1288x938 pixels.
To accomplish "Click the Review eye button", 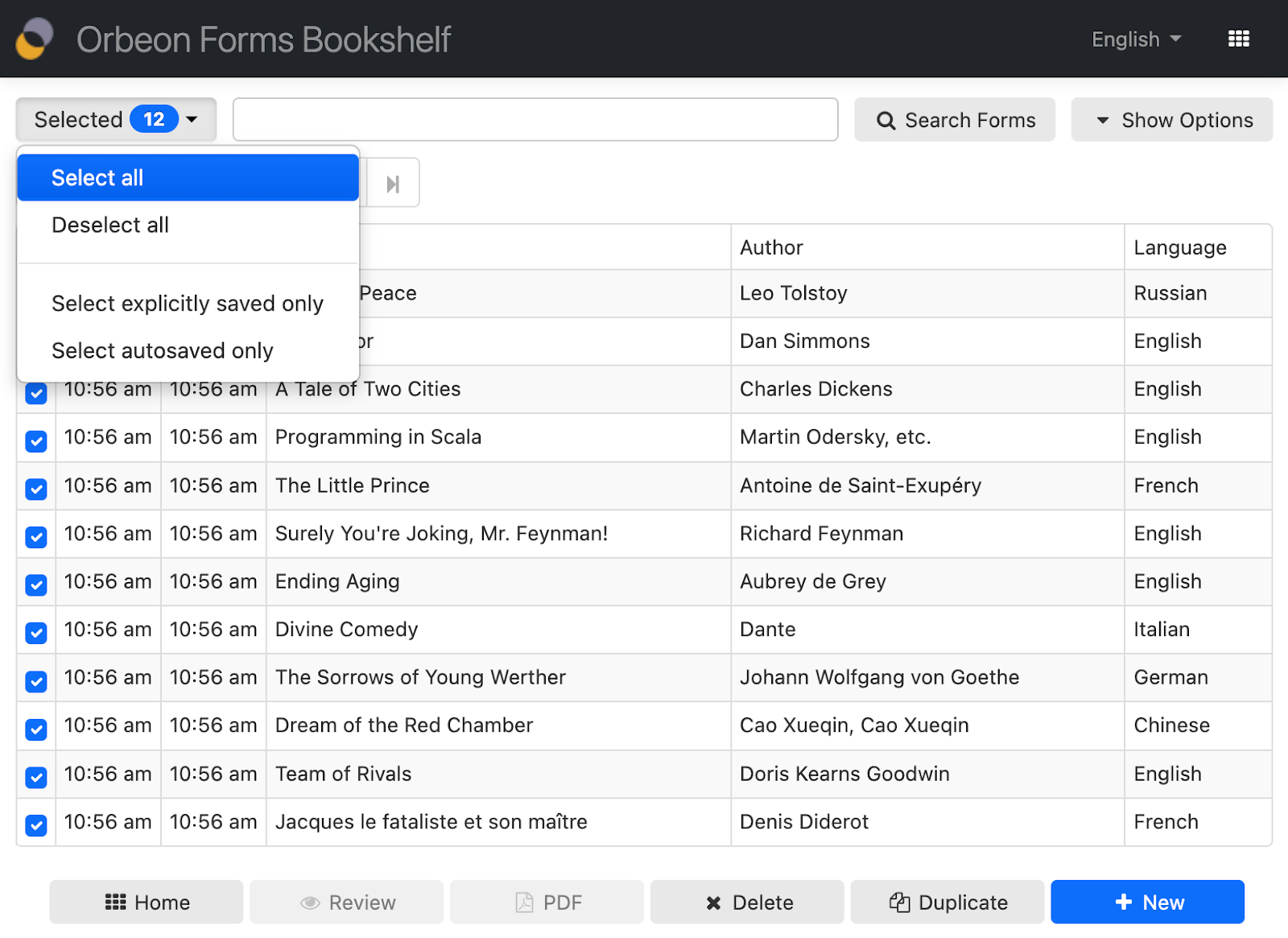I will pos(347,902).
